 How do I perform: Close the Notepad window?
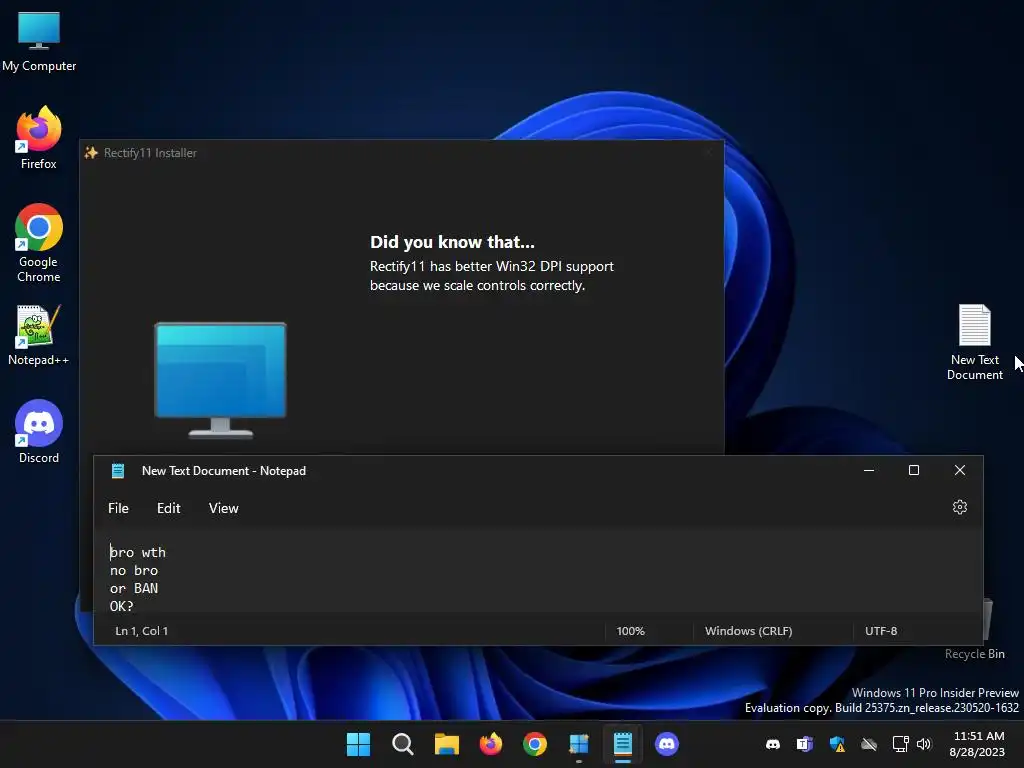[x=959, y=470]
